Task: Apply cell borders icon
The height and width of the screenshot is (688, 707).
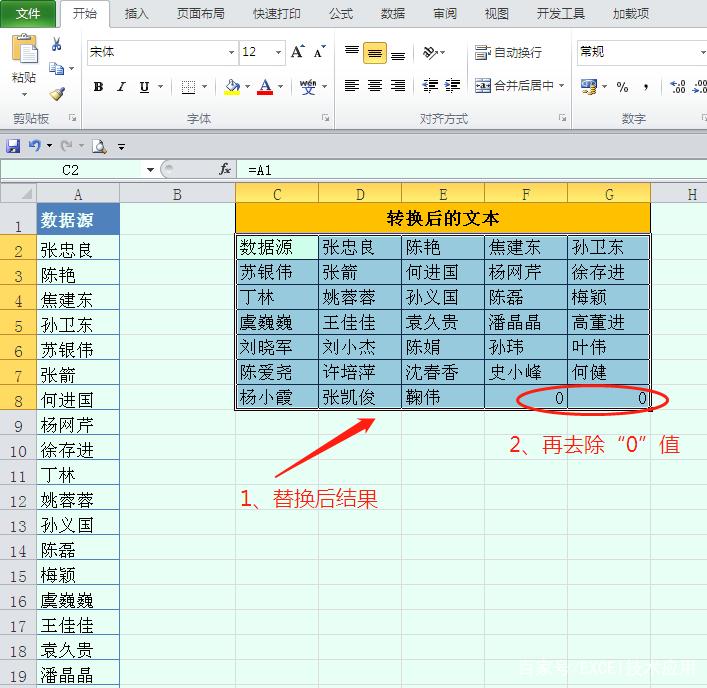Action: (x=188, y=87)
